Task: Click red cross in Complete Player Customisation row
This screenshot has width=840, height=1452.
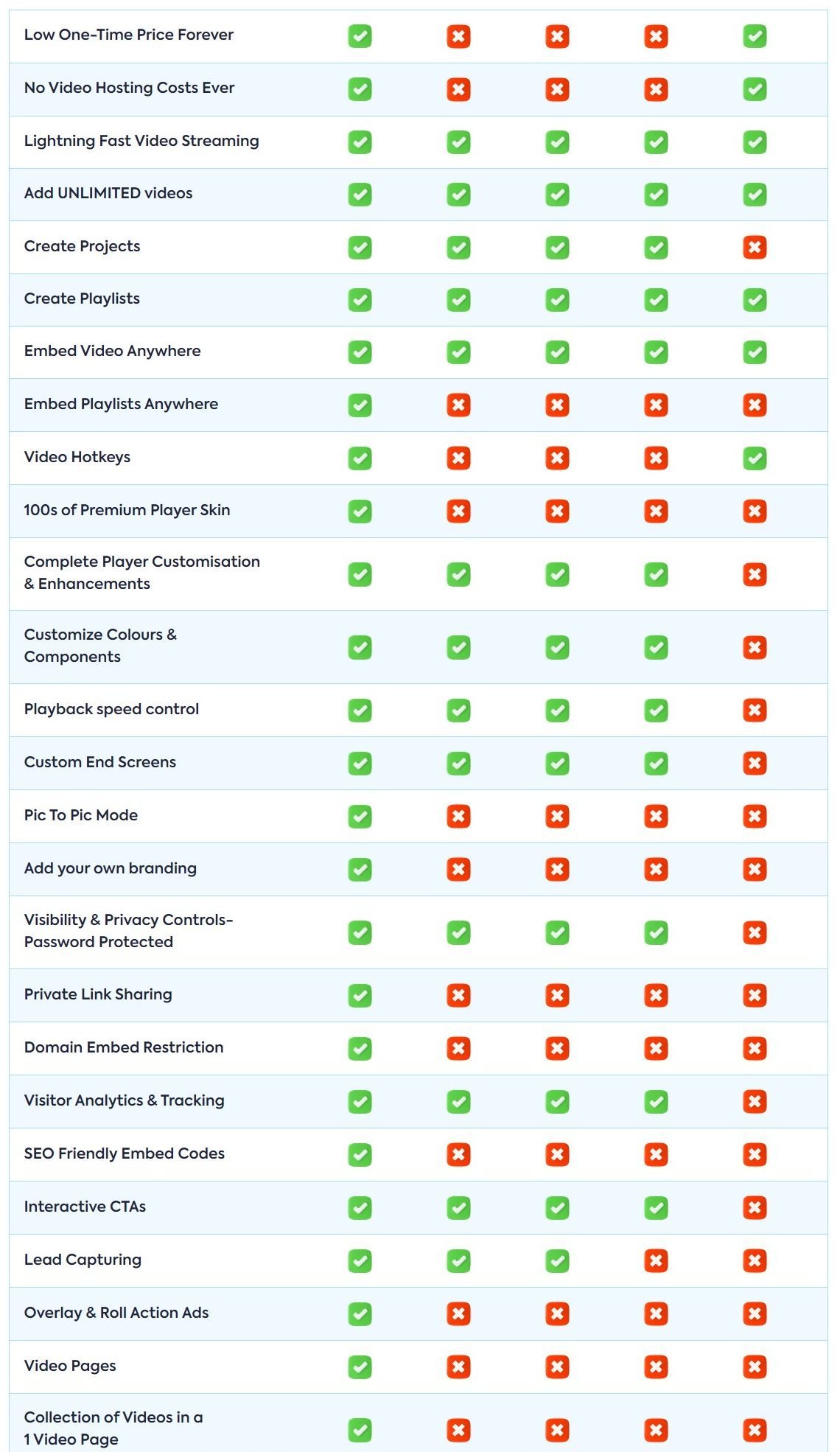Action: click(755, 574)
